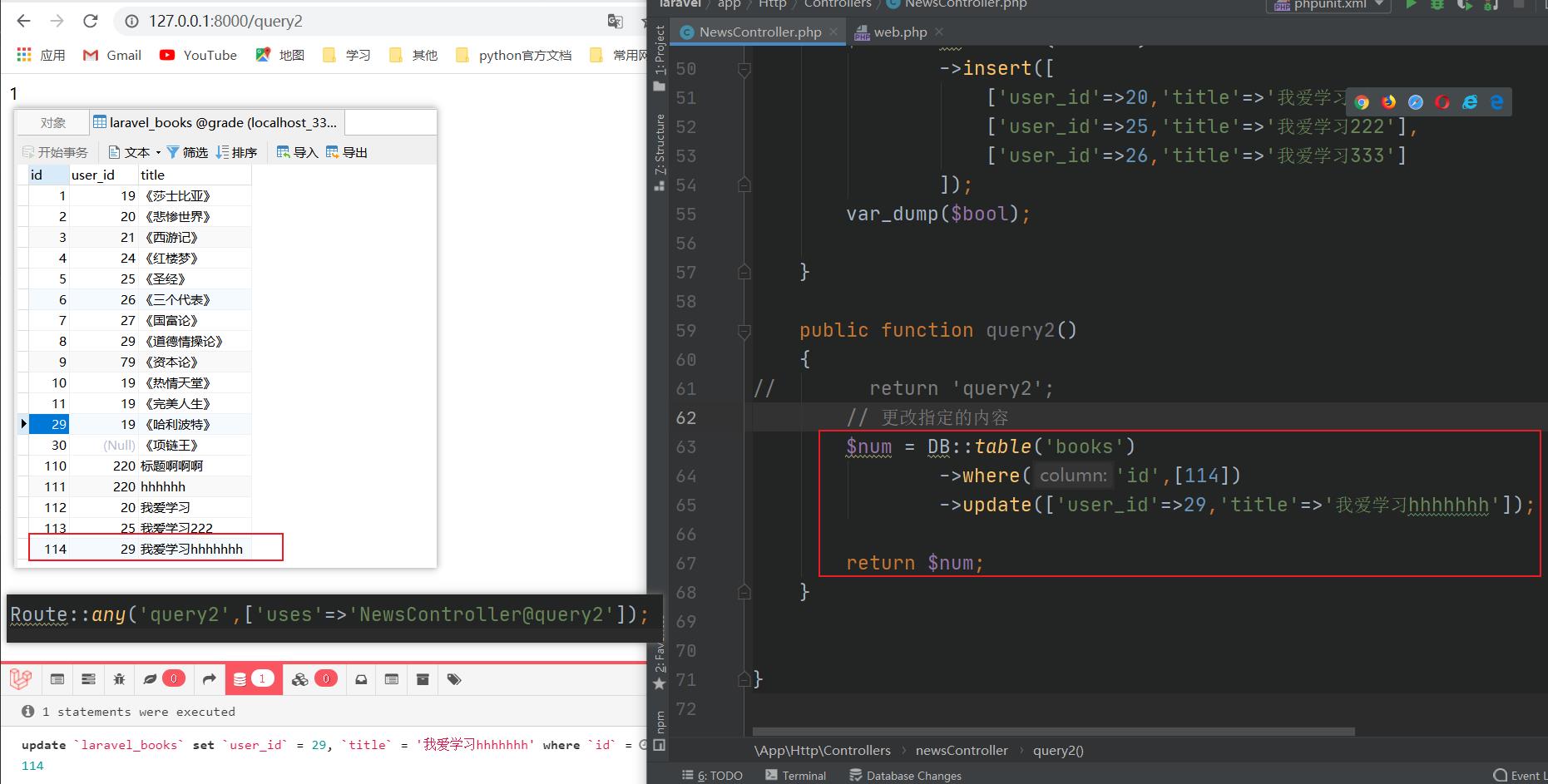The image size is (1548, 784).
Task: Open preview in Chrome browser icon
Action: point(1362,102)
